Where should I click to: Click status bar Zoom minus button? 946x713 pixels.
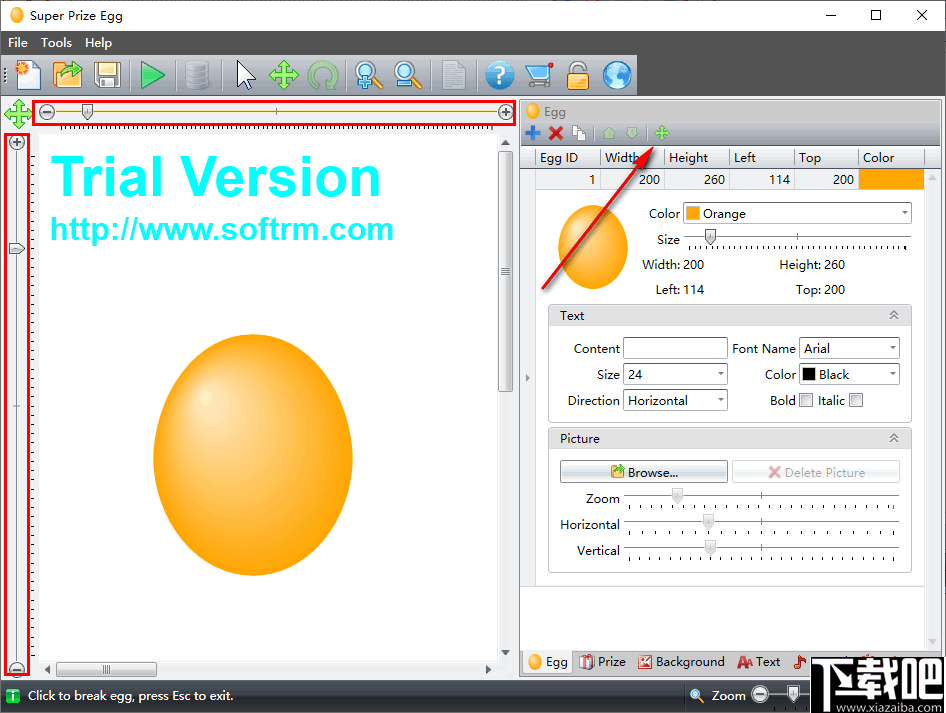coord(760,695)
